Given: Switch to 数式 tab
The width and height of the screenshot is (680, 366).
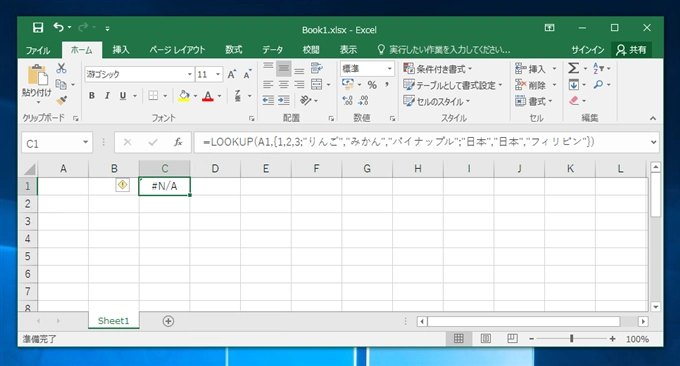Looking at the screenshot, I should [233, 50].
